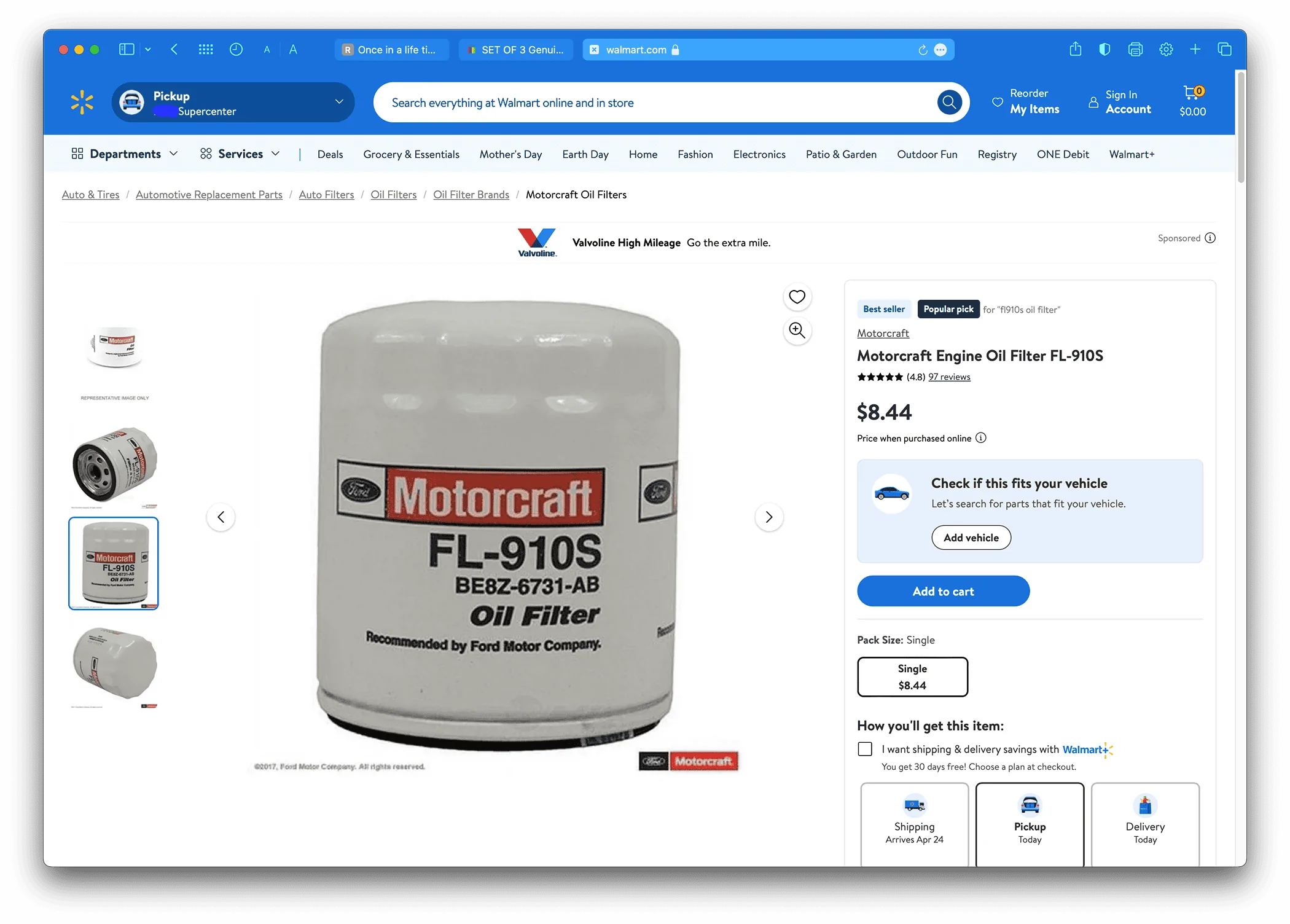Open the Motorcraft brand link
The width and height of the screenshot is (1290, 924).
point(883,333)
